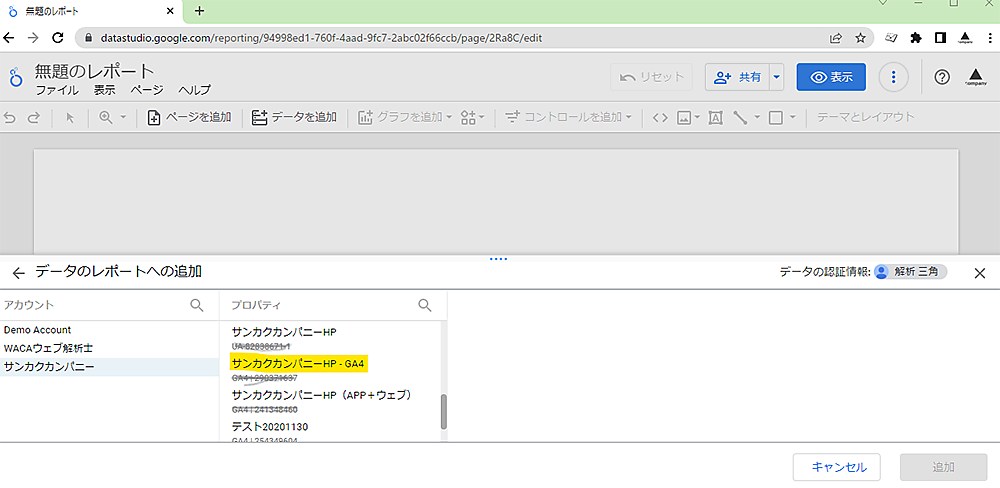
Task: Click the undo arrow in the toolbar
Action: coord(10,117)
